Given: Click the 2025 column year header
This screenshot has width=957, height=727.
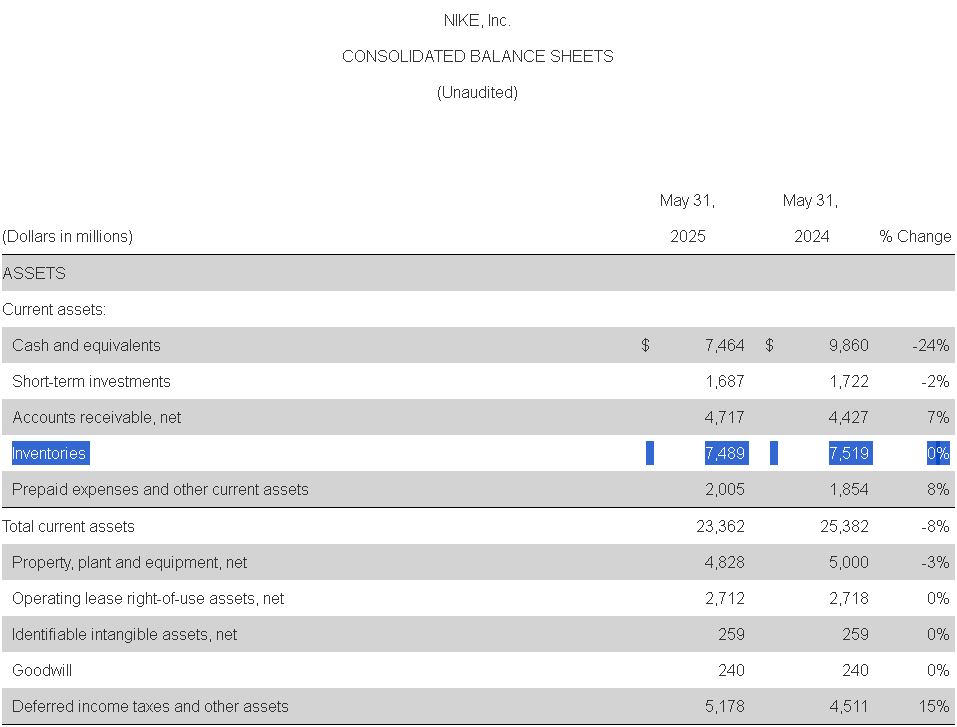Looking at the screenshot, I should (x=688, y=236).
